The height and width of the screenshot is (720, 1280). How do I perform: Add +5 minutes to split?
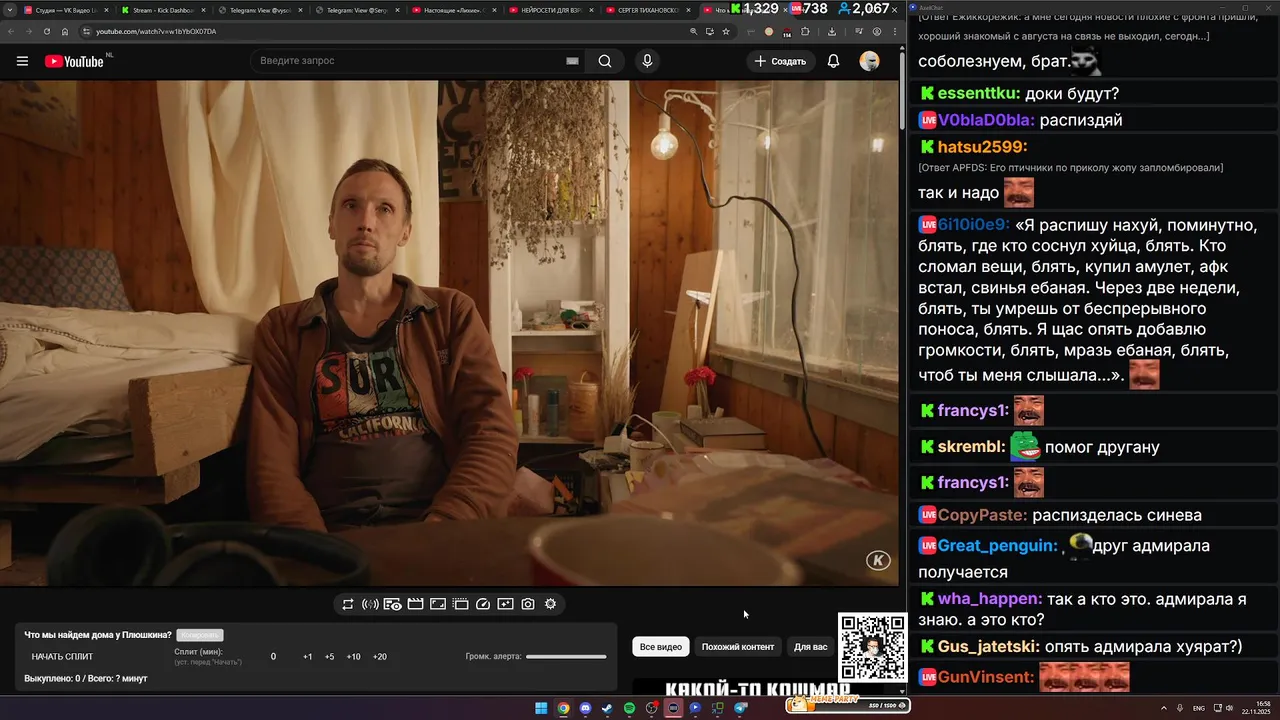pyautogui.click(x=329, y=657)
